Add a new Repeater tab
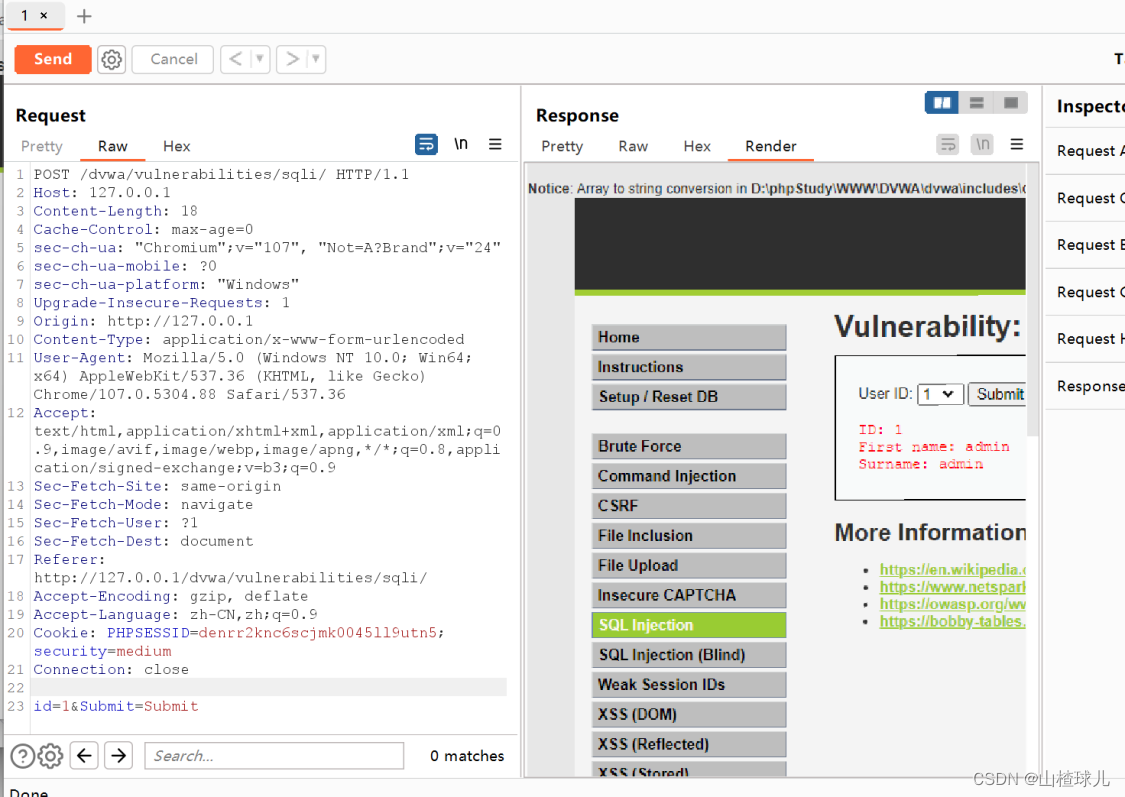The width and height of the screenshot is (1125, 797). point(84,16)
